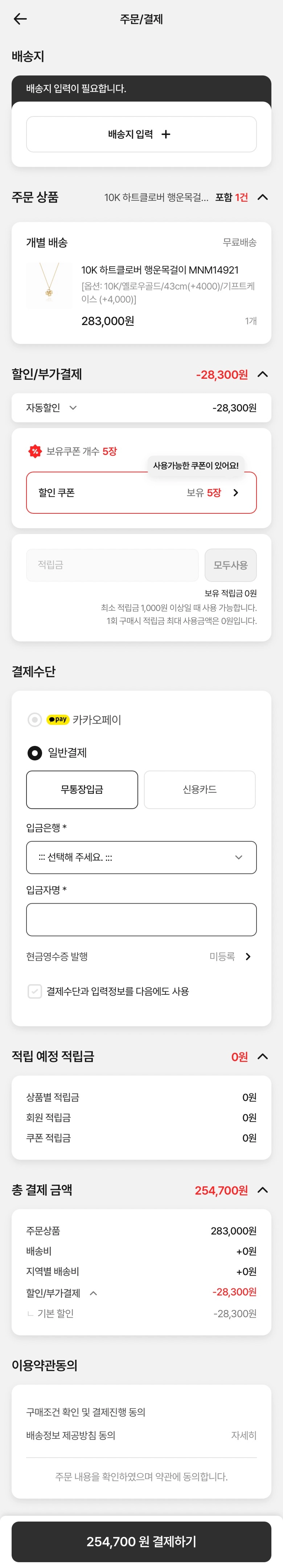Switch to the 신용카드 tab
The image size is (283, 1568).
(200, 789)
